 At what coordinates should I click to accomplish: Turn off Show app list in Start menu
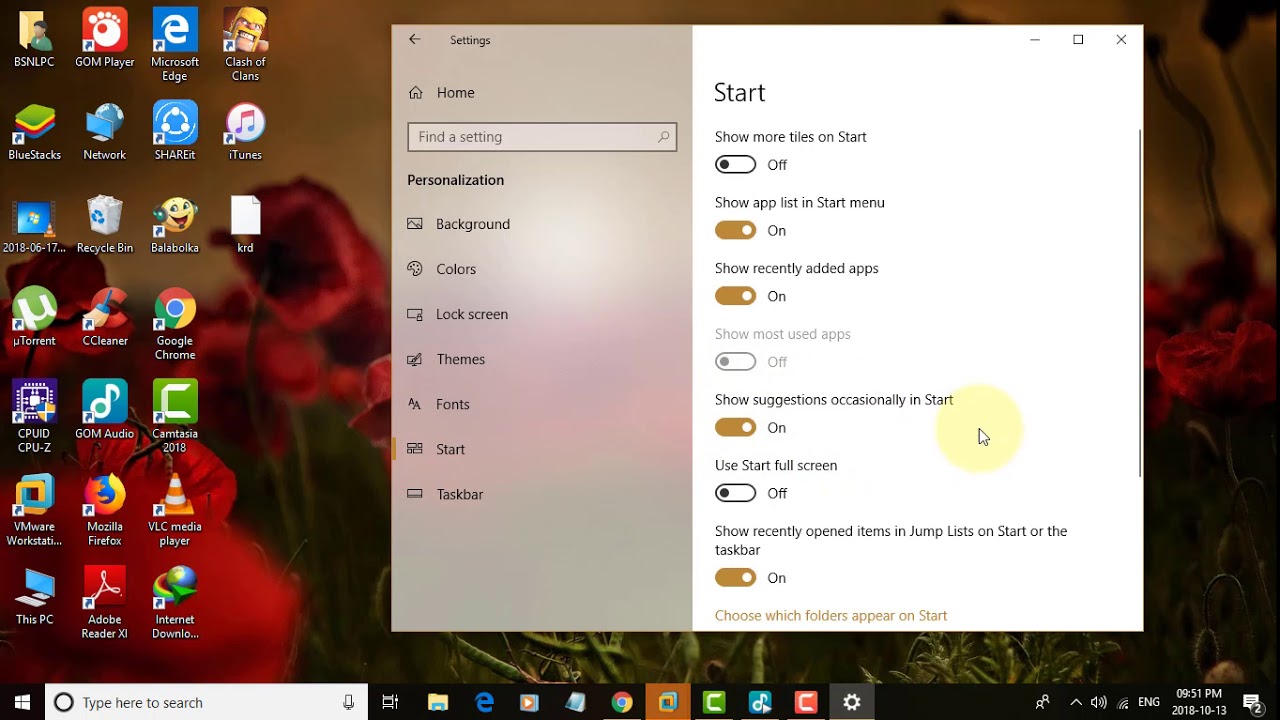pyautogui.click(x=735, y=231)
